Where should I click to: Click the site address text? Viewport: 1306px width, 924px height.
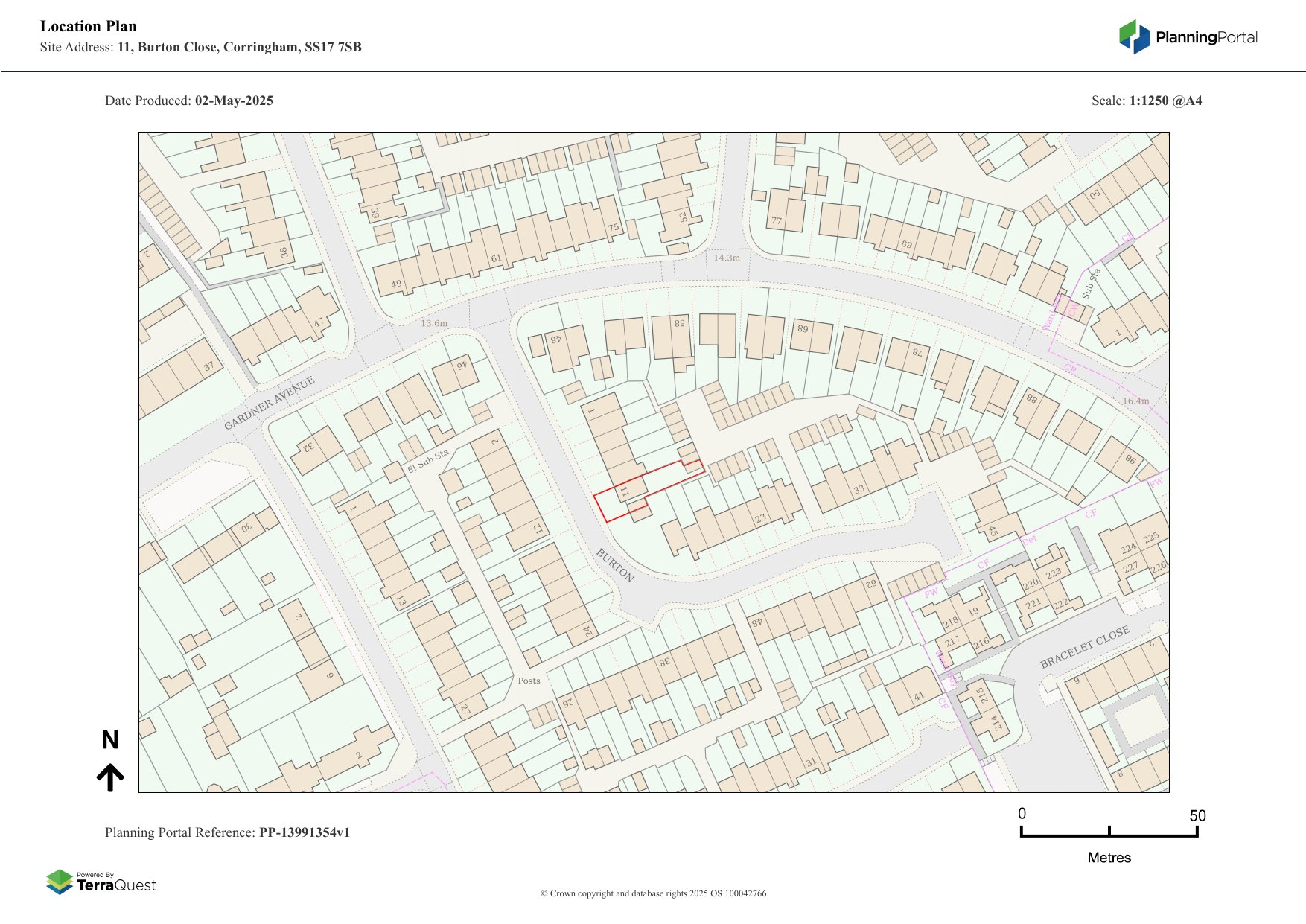(201, 48)
